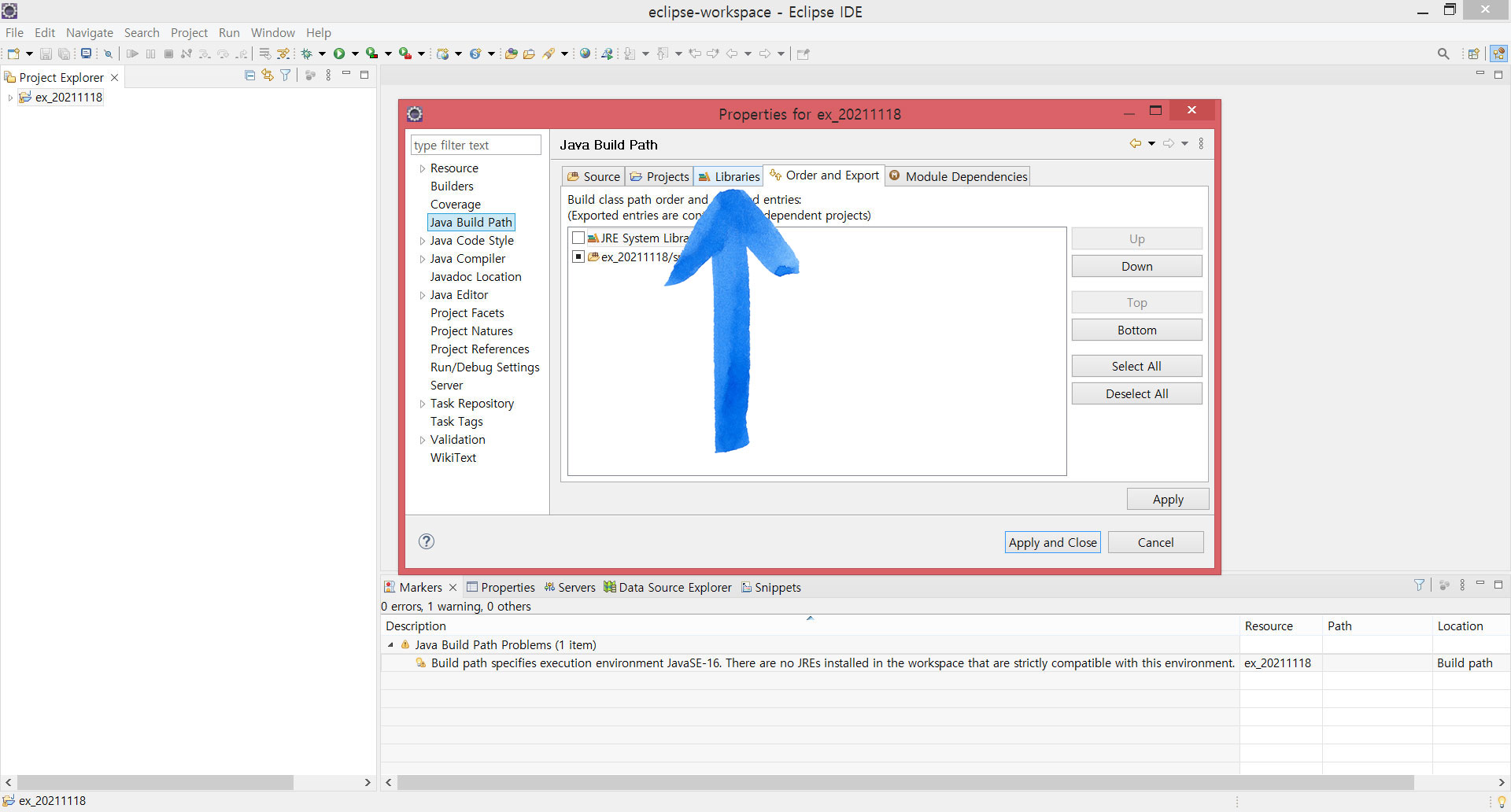Open the Debug button dropdown arrow
The width and height of the screenshot is (1511, 812).
tap(322, 54)
